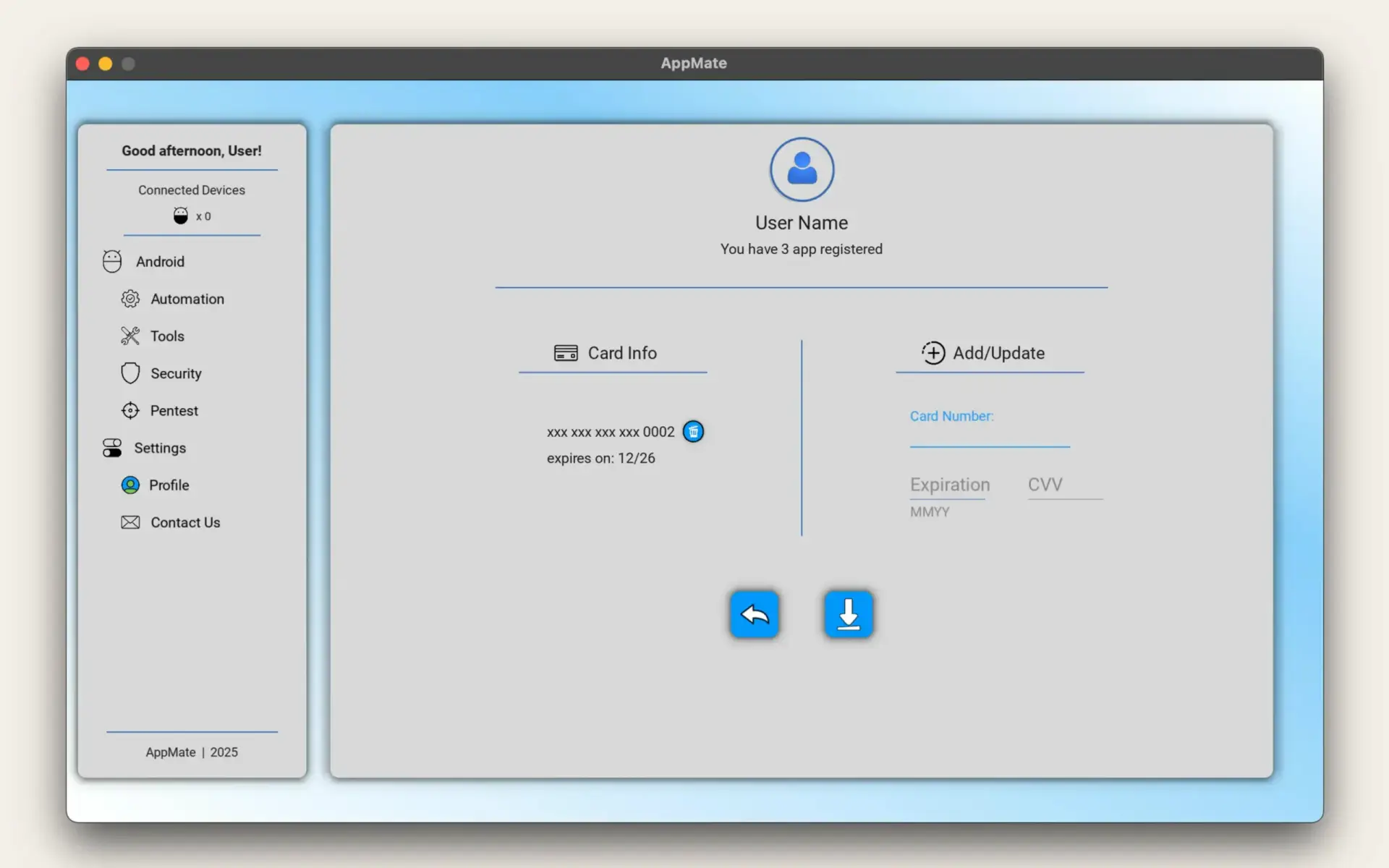This screenshot has height=868, width=1389.
Task: Select the Android section icon
Action: point(112,261)
